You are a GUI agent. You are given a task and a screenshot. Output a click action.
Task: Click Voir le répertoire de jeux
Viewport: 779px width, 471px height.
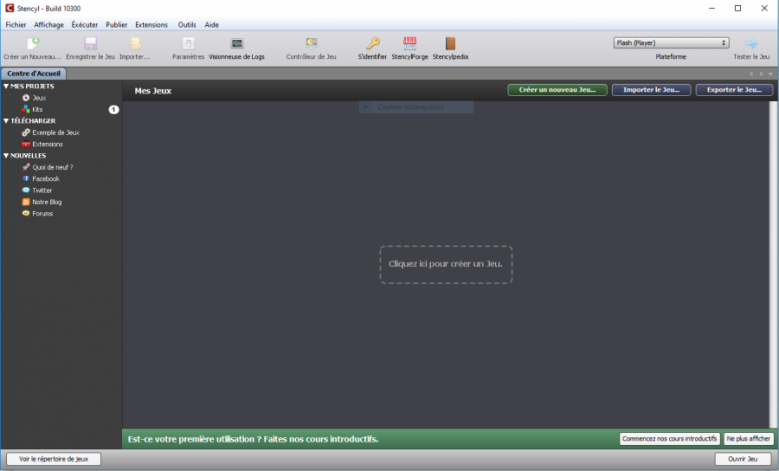(x=54, y=459)
